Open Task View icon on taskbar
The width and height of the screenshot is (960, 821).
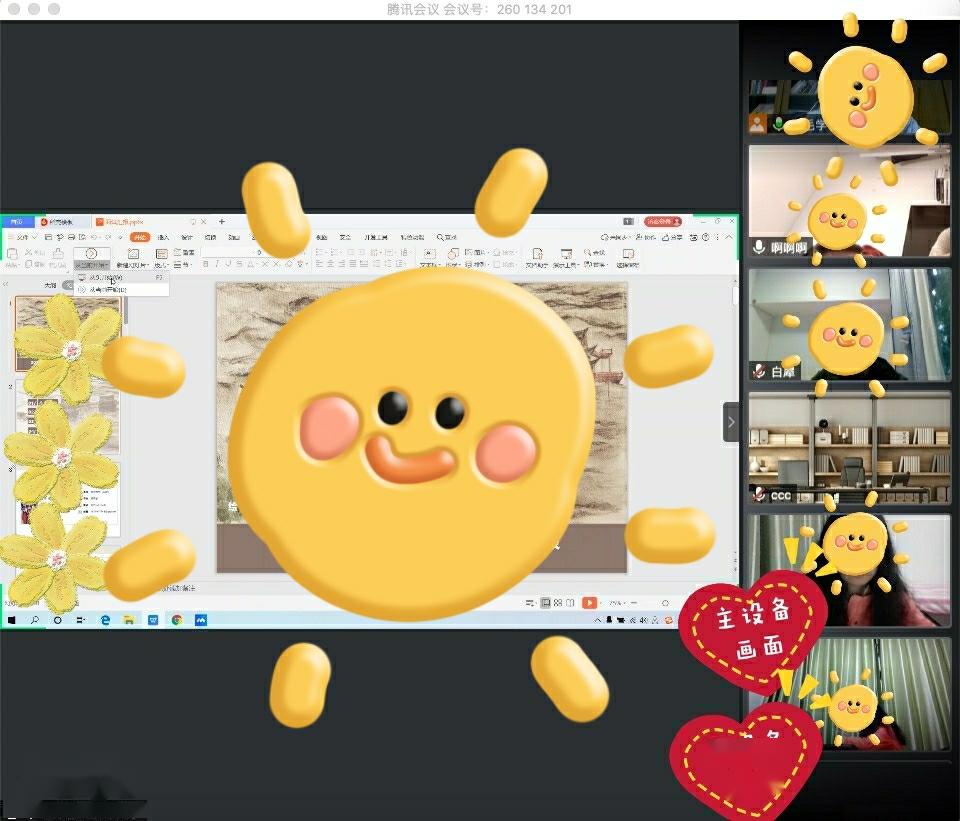pyautogui.click(x=80, y=620)
